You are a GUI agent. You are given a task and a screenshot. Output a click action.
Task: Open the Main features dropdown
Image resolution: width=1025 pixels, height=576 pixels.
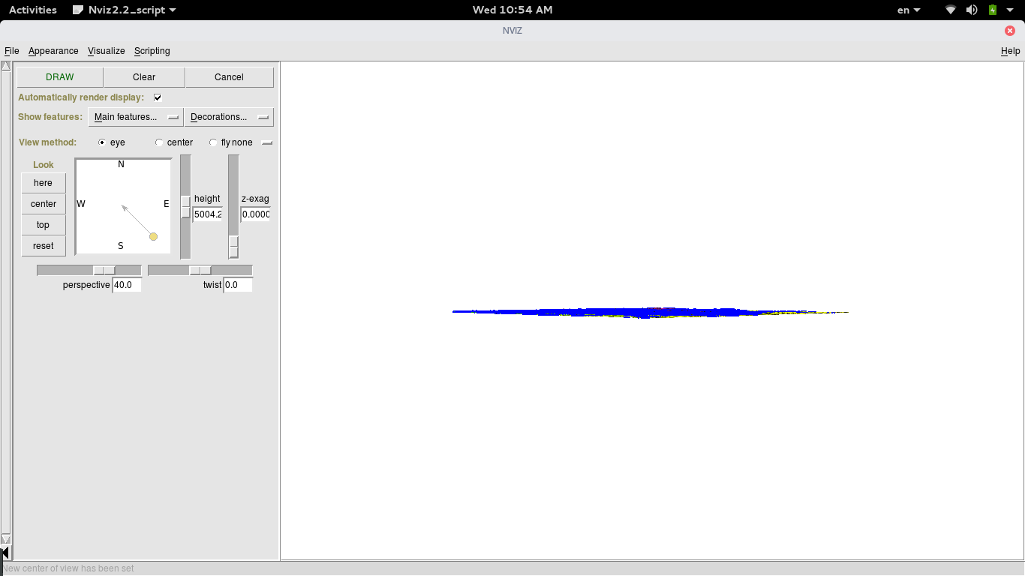click(x=136, y=117)
